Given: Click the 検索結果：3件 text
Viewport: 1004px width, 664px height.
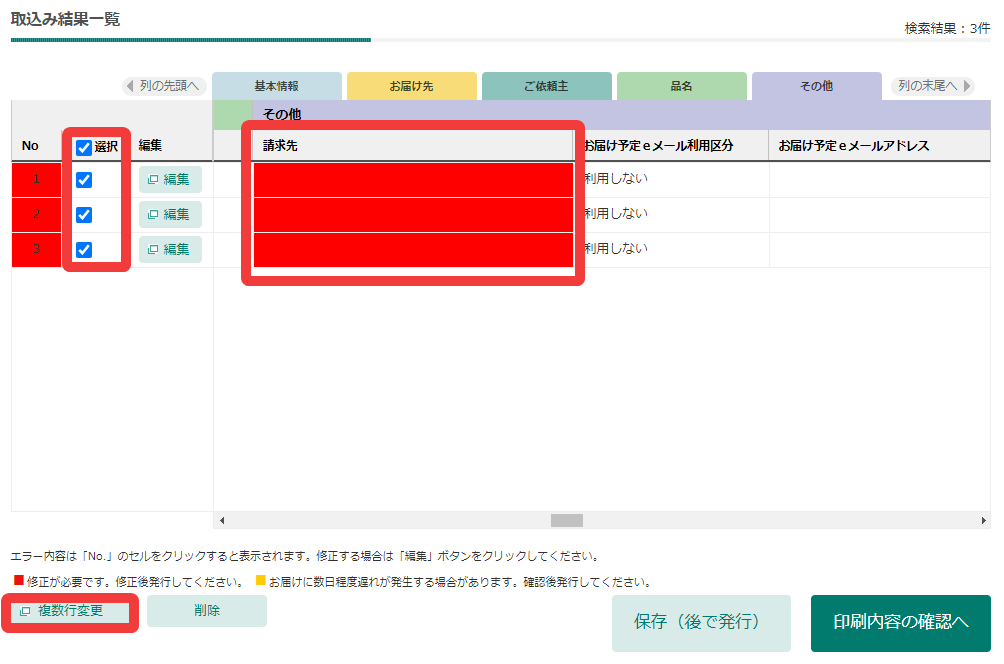Looking at the screenshot, I should point(947,28).
